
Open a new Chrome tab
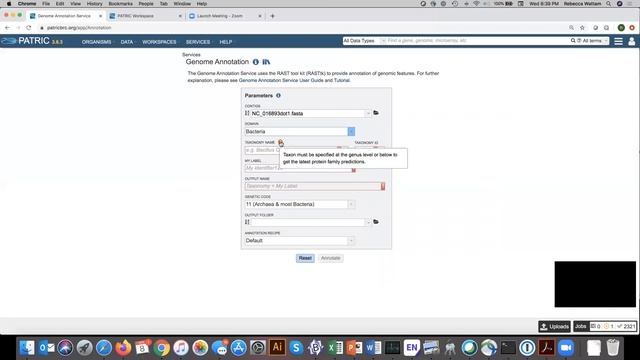click(272, 16)
